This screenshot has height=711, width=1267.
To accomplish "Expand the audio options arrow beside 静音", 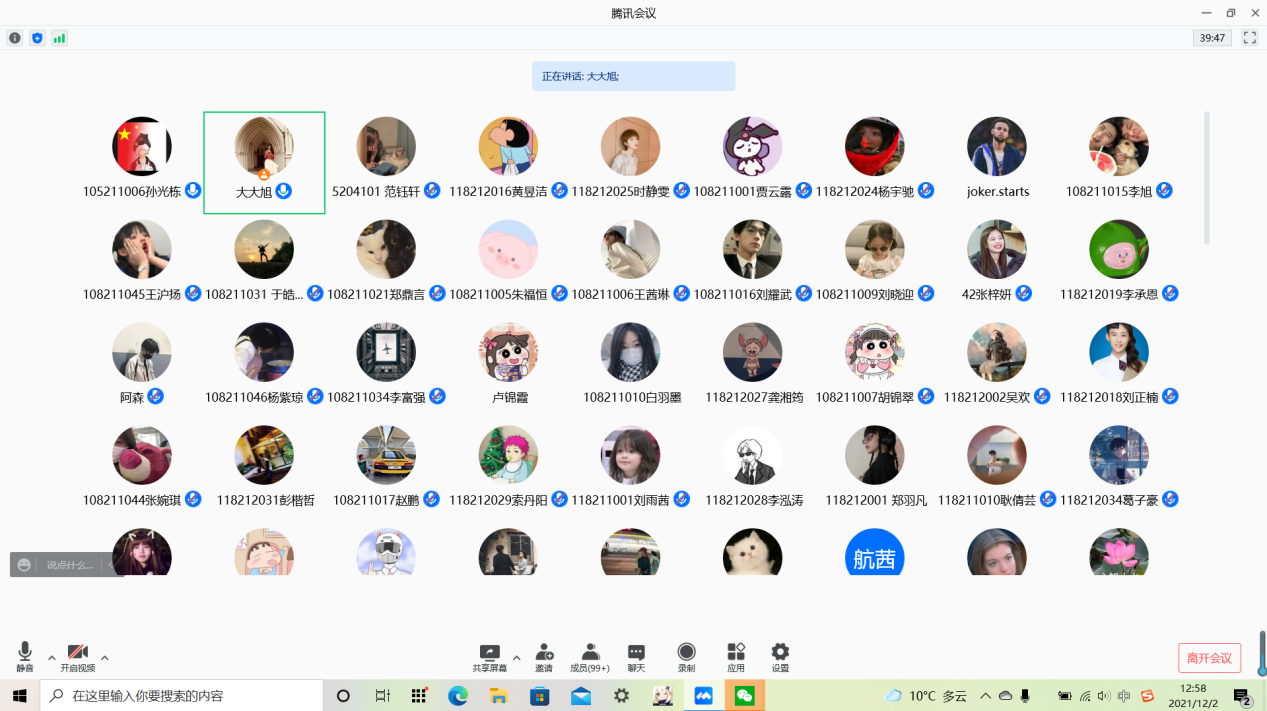I will tap(52, 658).
